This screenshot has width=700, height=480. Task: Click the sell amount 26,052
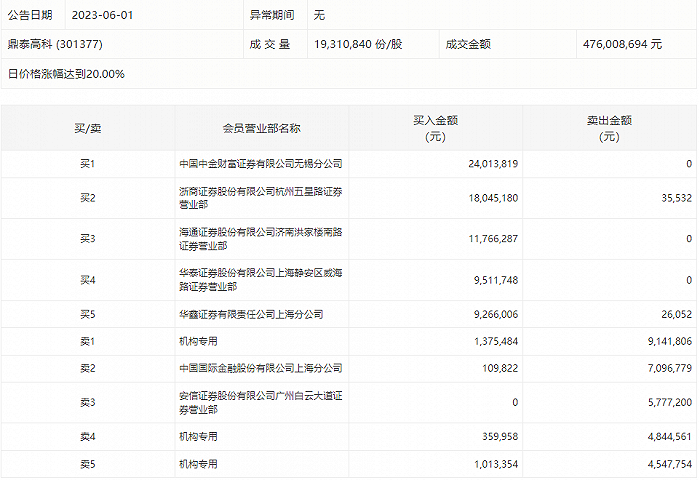click(x=676, y=314)
